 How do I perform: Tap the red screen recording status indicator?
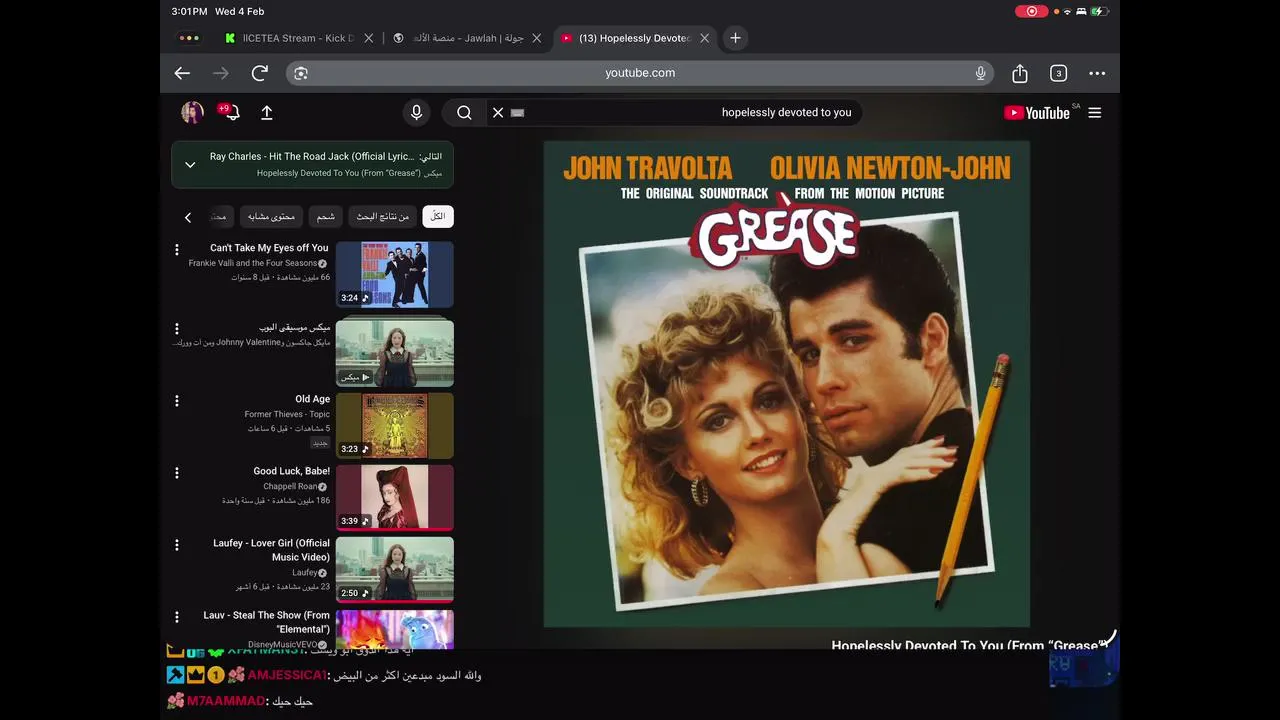[x=1031, y=11]
